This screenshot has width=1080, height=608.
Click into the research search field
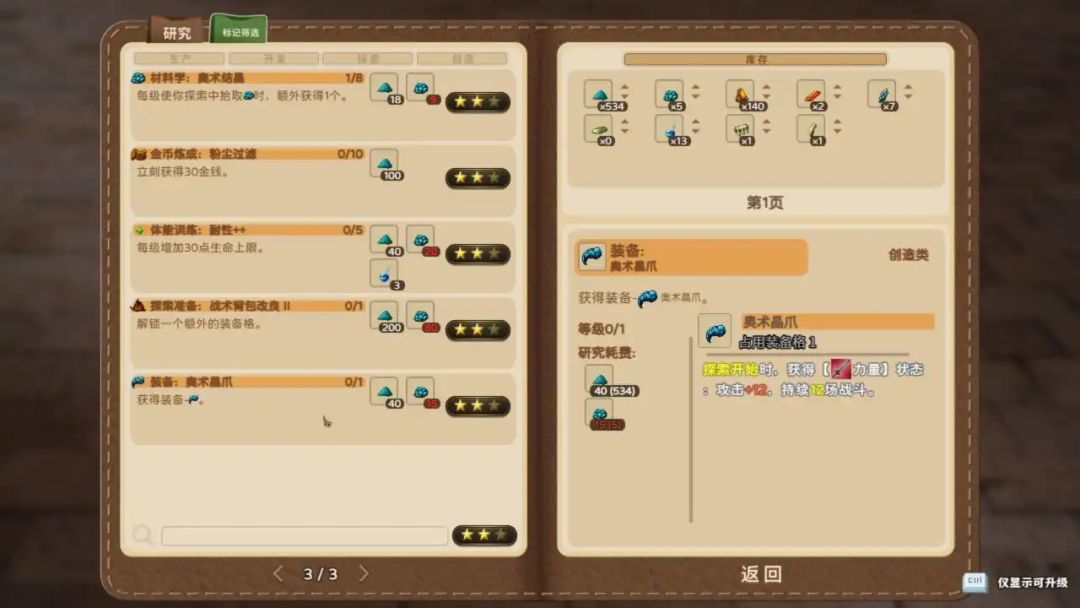tap(304, 535)
